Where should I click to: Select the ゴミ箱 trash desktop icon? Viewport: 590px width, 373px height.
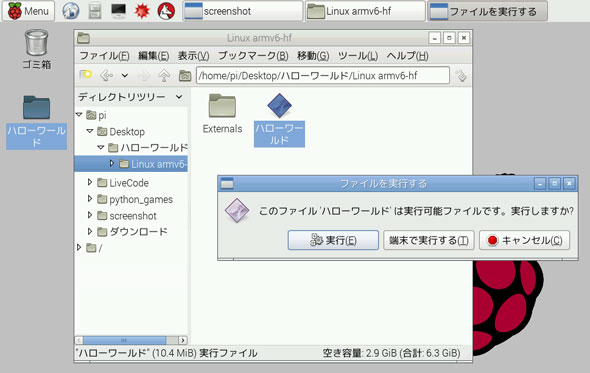(36, 50)
